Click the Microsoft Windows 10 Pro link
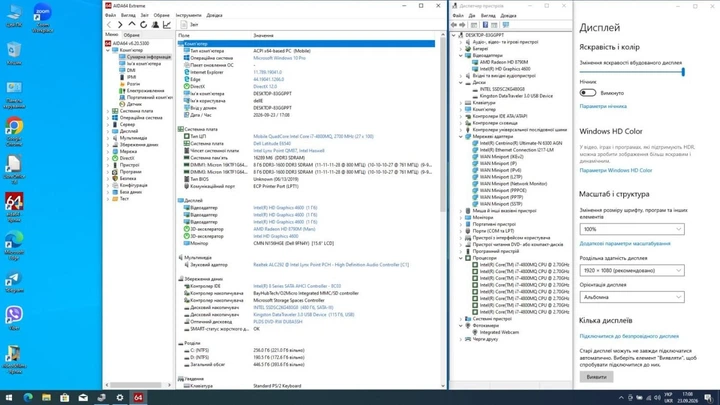 279,58
